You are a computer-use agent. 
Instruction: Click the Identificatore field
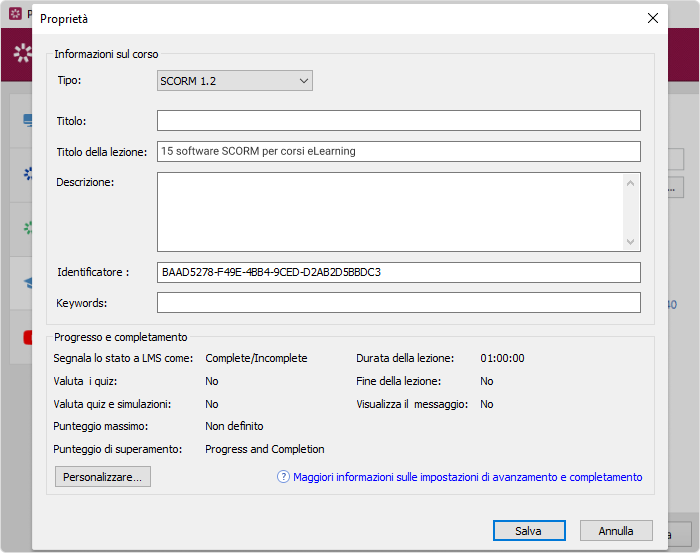point(399,272)
